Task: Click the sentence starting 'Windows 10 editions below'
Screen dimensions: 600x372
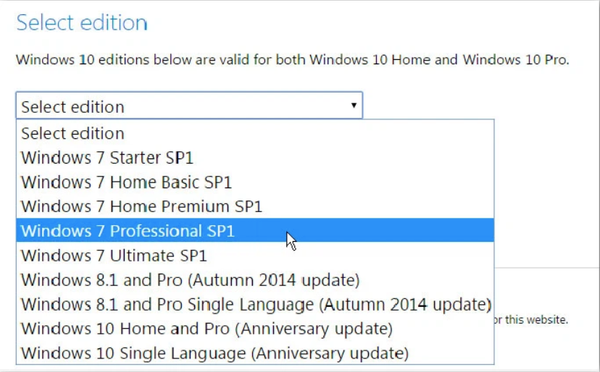Action: tap(292, 60)
